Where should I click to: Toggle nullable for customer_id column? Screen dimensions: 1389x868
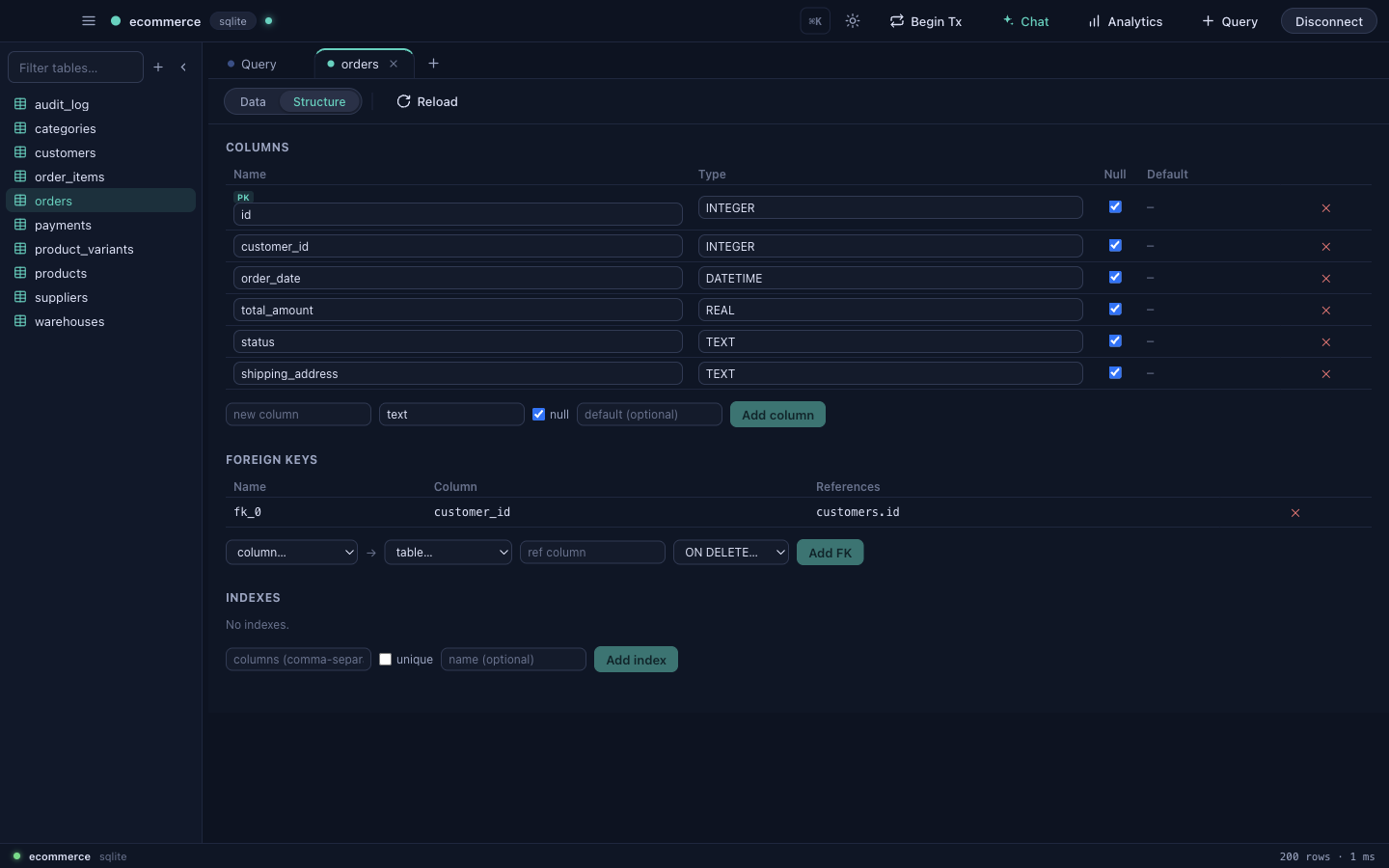tap(1115, 245)
